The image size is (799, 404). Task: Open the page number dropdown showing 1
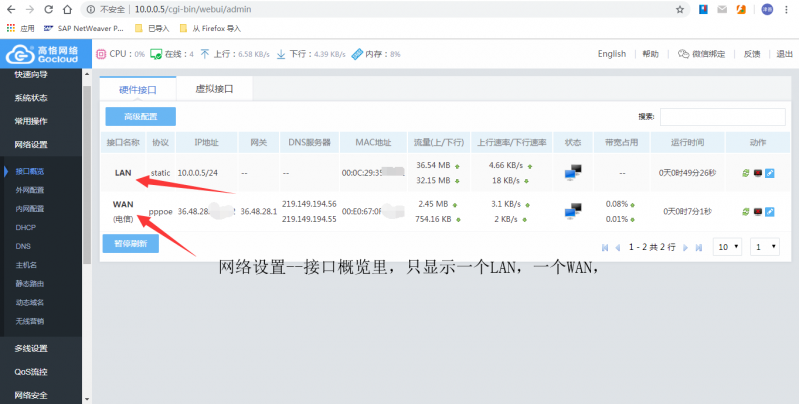point(765,247)
